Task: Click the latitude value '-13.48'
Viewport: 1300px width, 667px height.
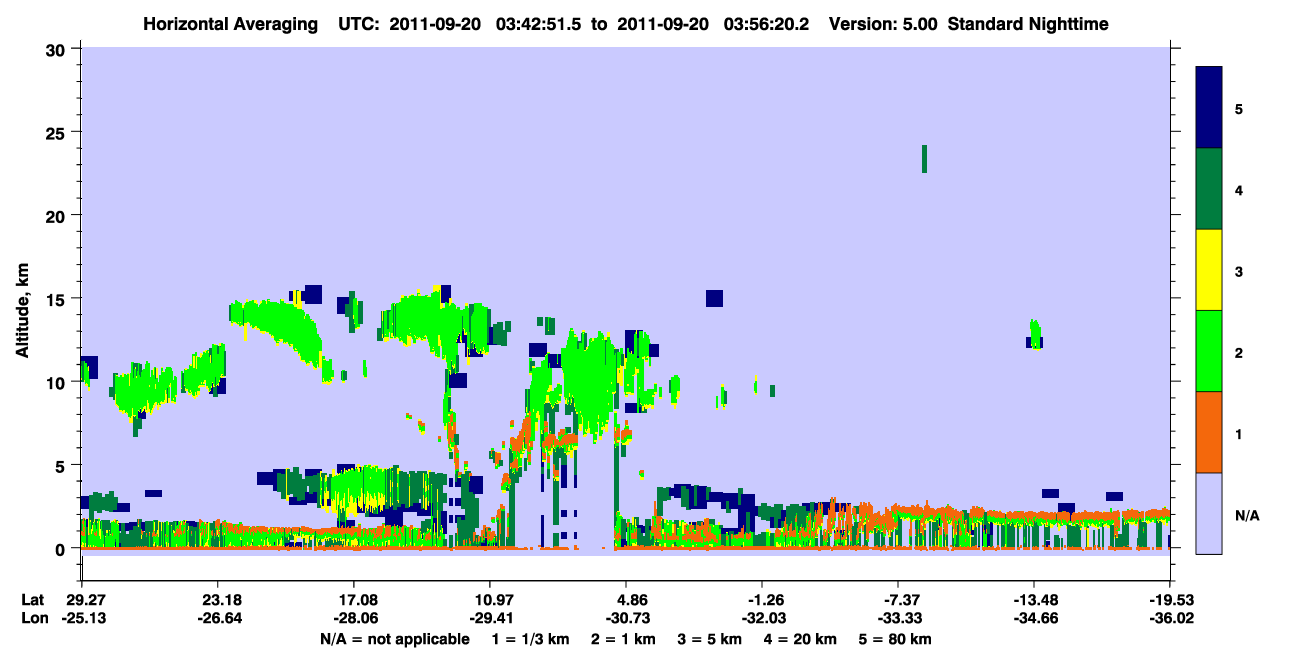Action: [x=1034, y=600]
